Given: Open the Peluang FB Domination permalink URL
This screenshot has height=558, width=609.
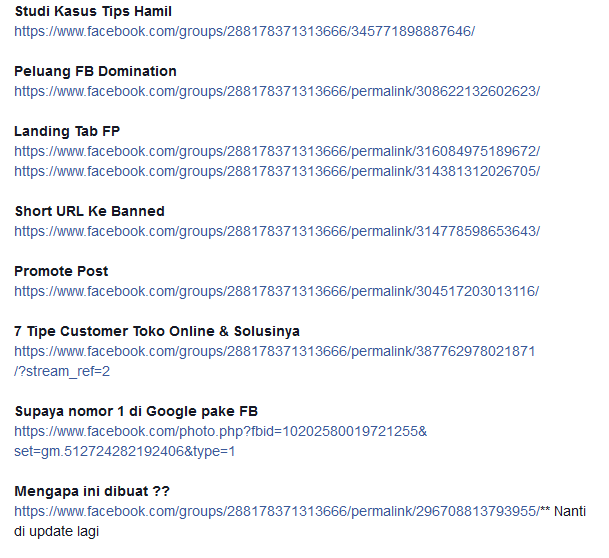Looking at the screenshot, I should point(277,91).
